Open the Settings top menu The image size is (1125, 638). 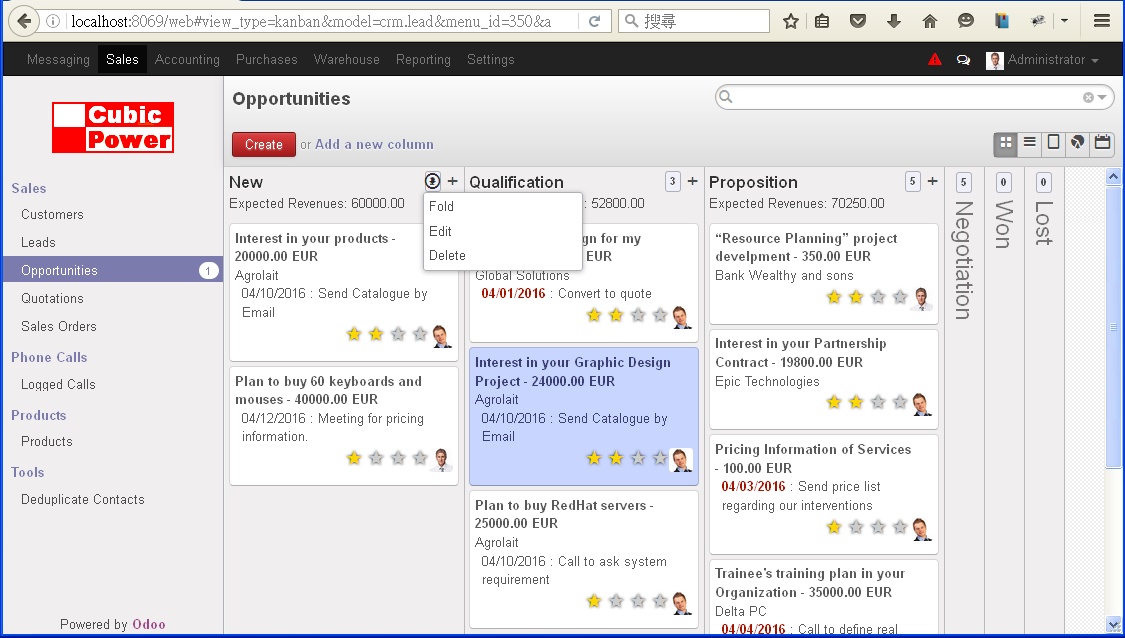[491, 60]
